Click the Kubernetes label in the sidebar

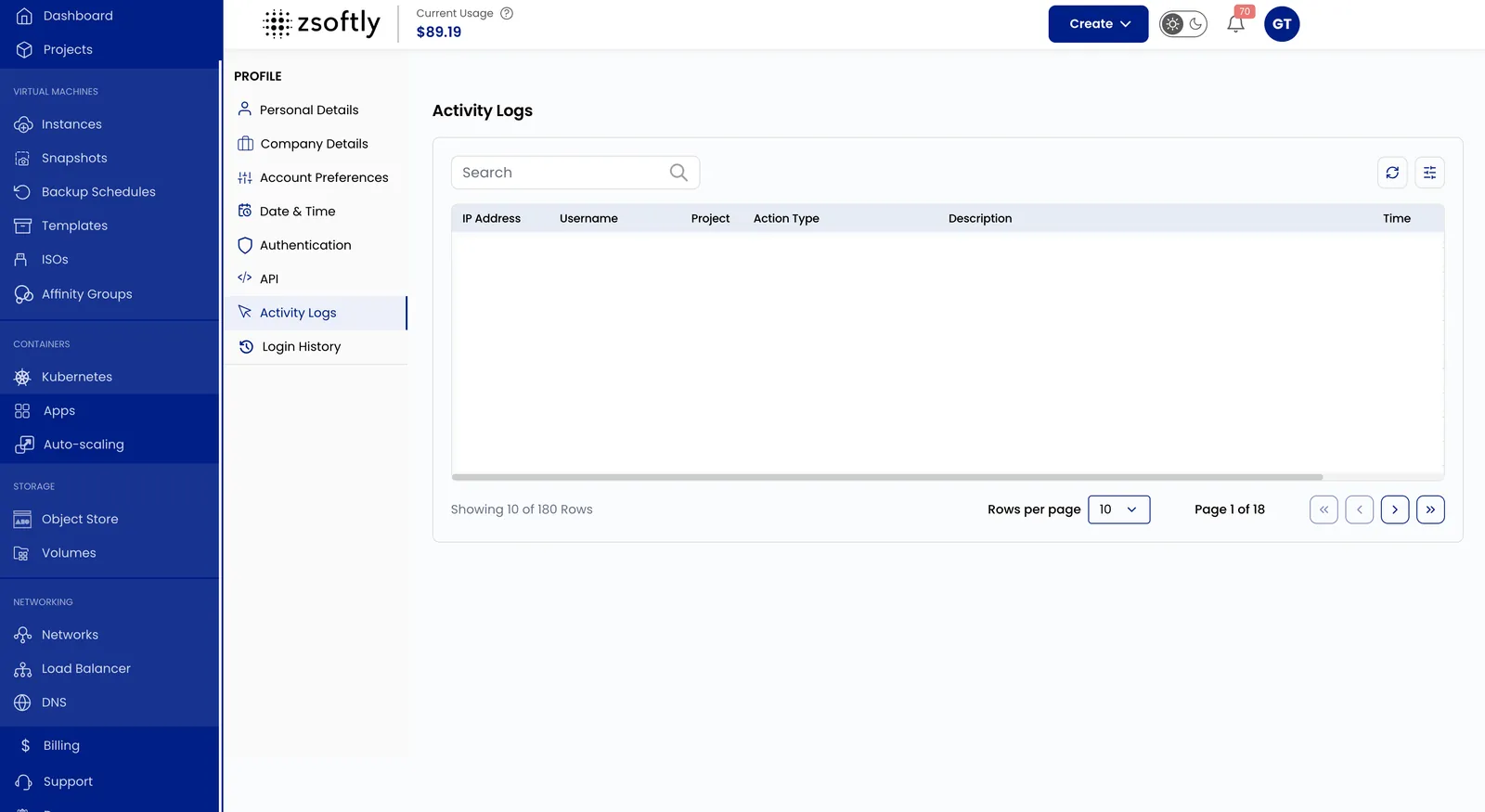[x=77, y=377]
